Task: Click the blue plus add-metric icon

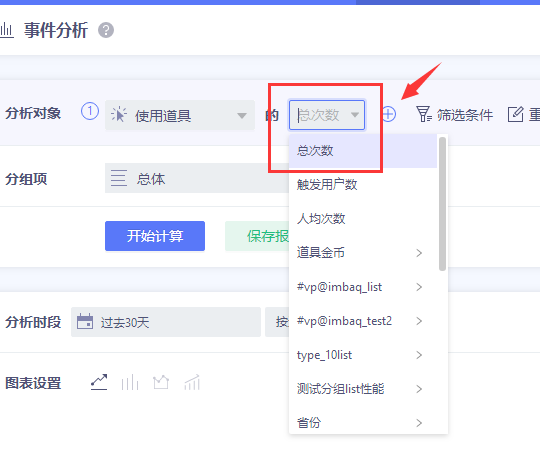Action: pos(389,114)
